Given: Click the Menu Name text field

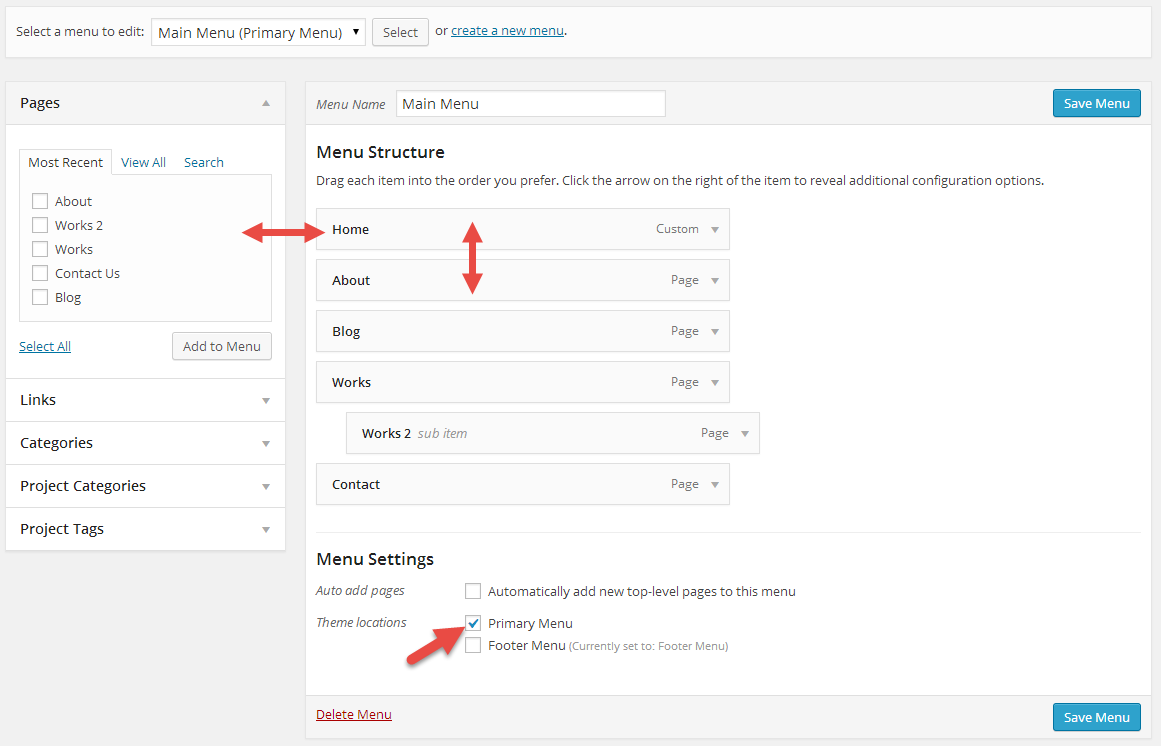Looking at the screenshot, I should coord(530,104).
